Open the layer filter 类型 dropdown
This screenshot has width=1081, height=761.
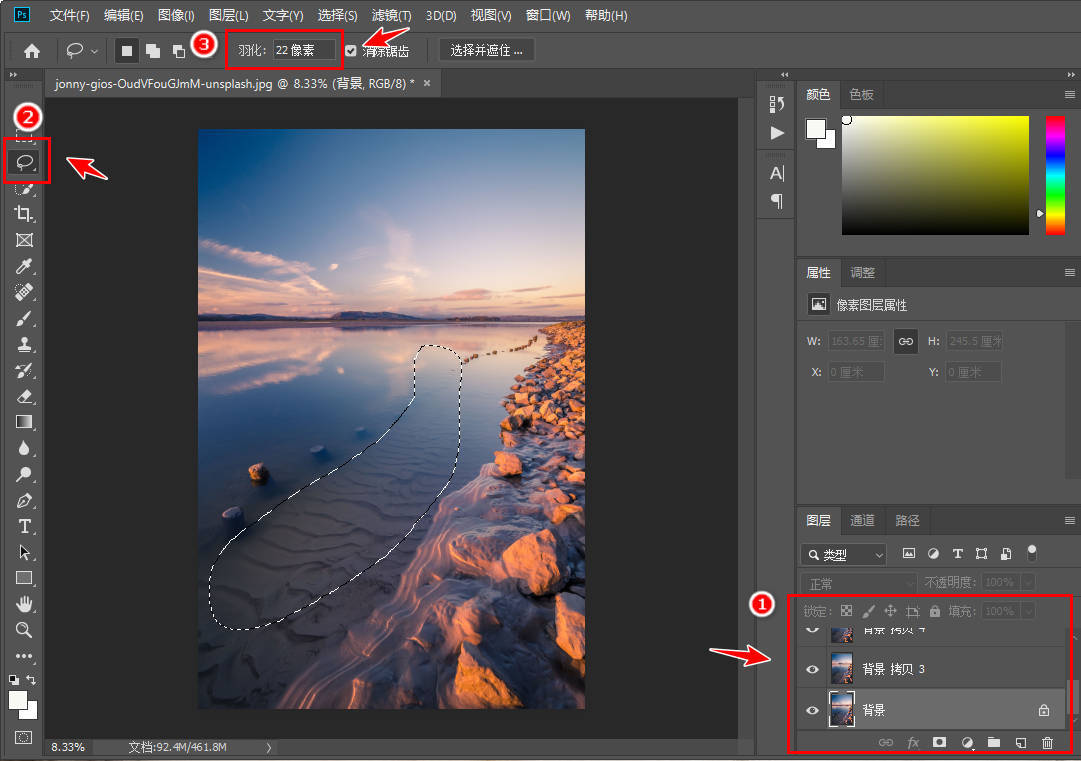pos(844,554)
